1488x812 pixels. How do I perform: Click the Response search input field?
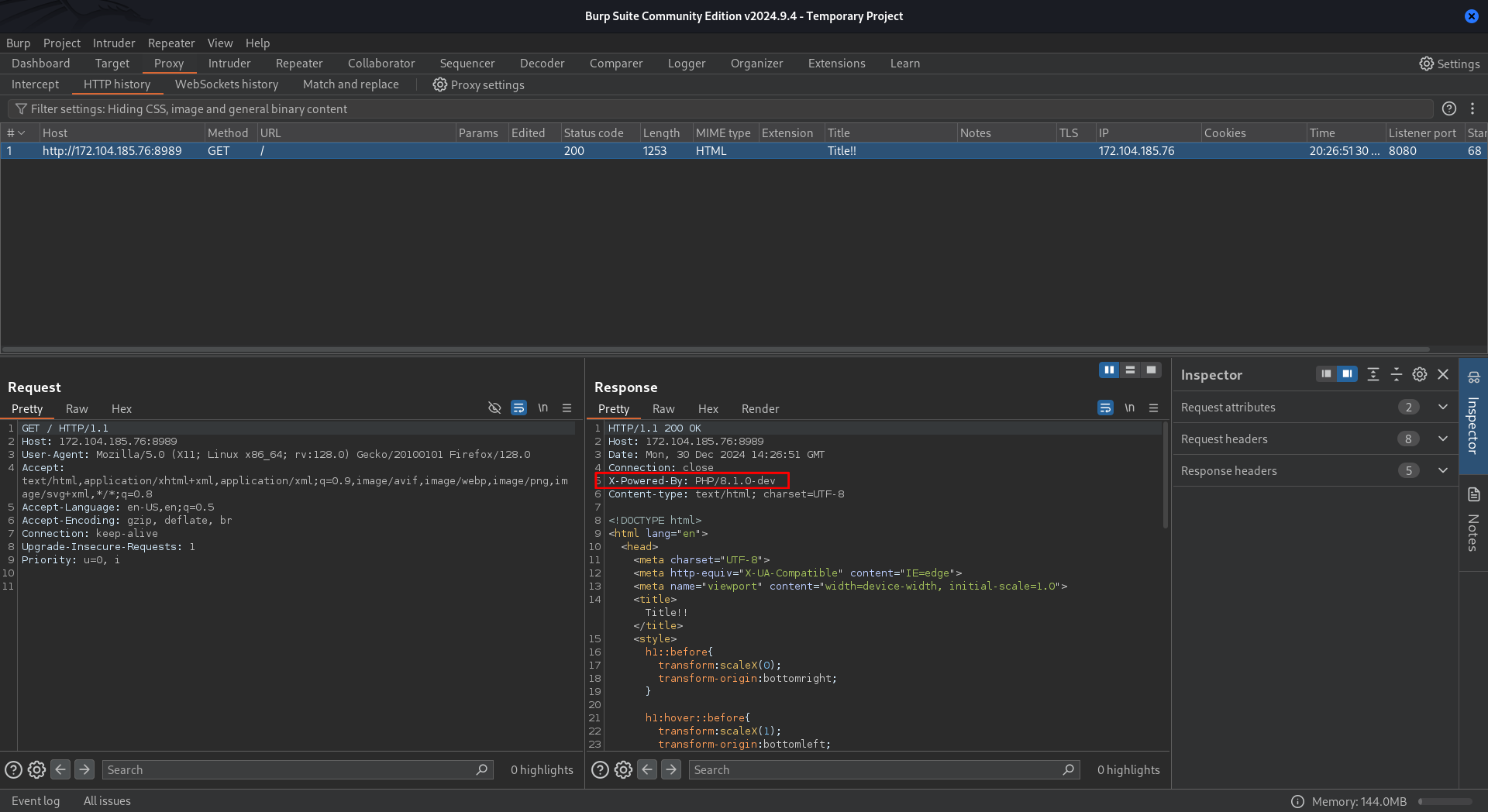click(876, 769)
